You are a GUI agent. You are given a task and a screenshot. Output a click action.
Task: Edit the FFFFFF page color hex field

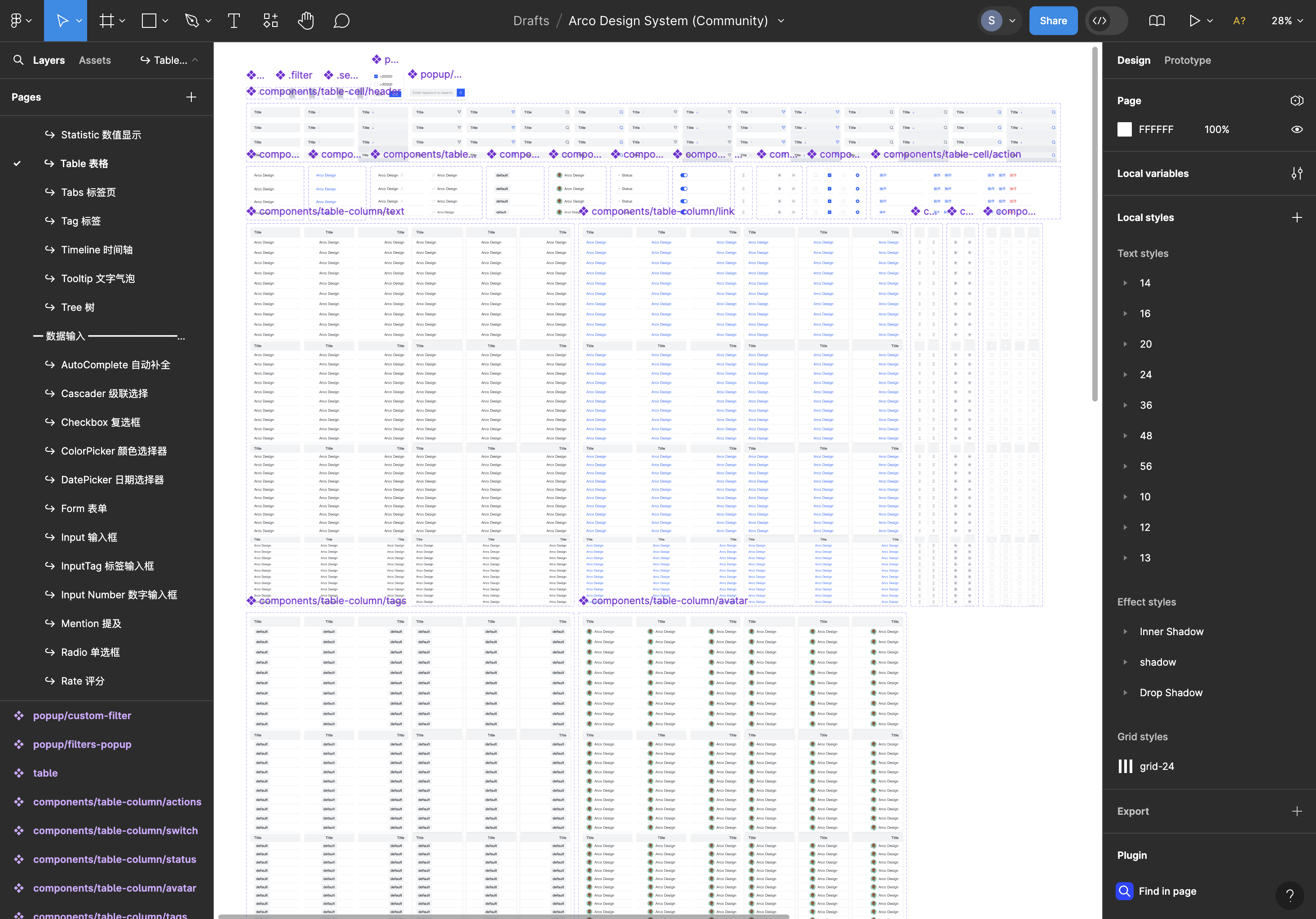pos(1156,129)
